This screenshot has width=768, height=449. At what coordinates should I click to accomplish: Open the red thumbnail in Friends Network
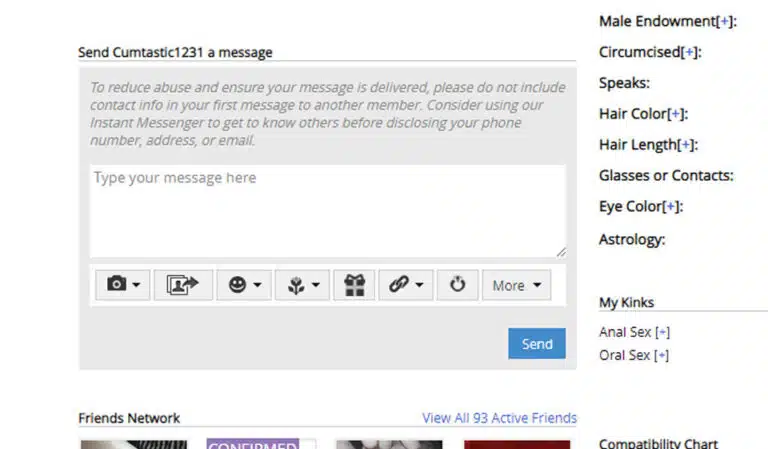(x=516, y=444)
